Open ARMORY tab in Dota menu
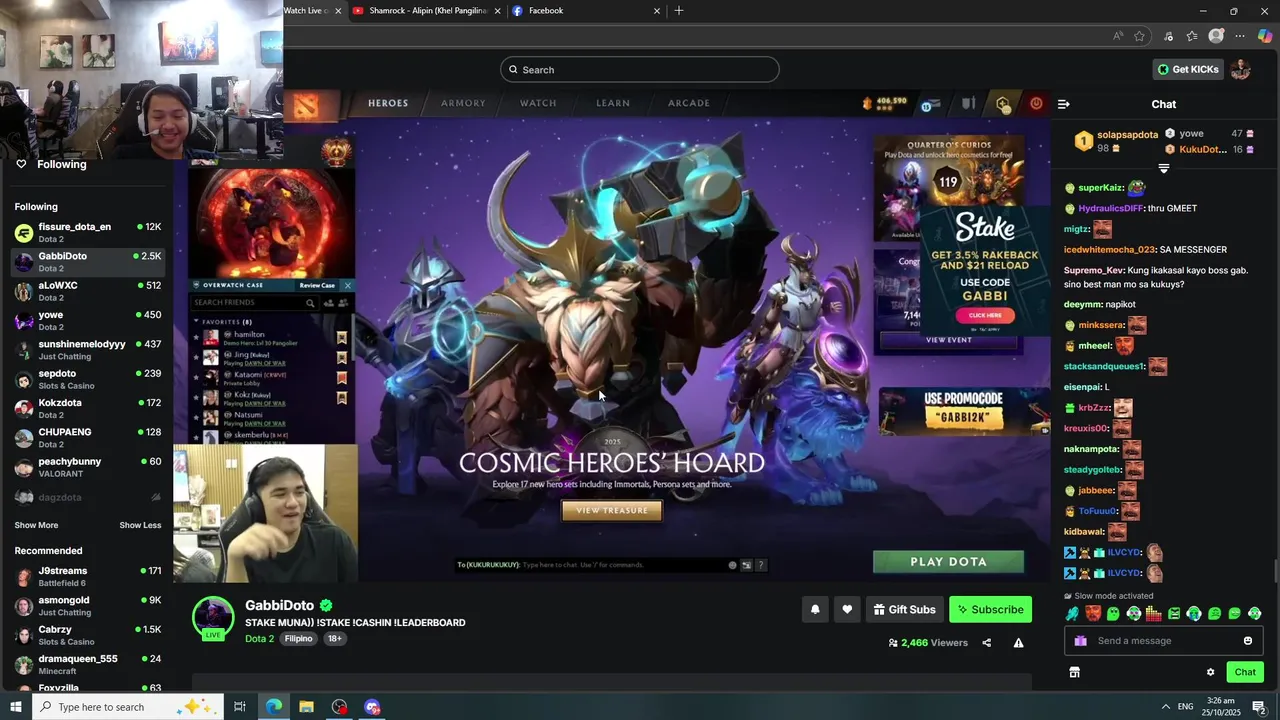Viewport: 1280px width, 720px height. [463, 103]
